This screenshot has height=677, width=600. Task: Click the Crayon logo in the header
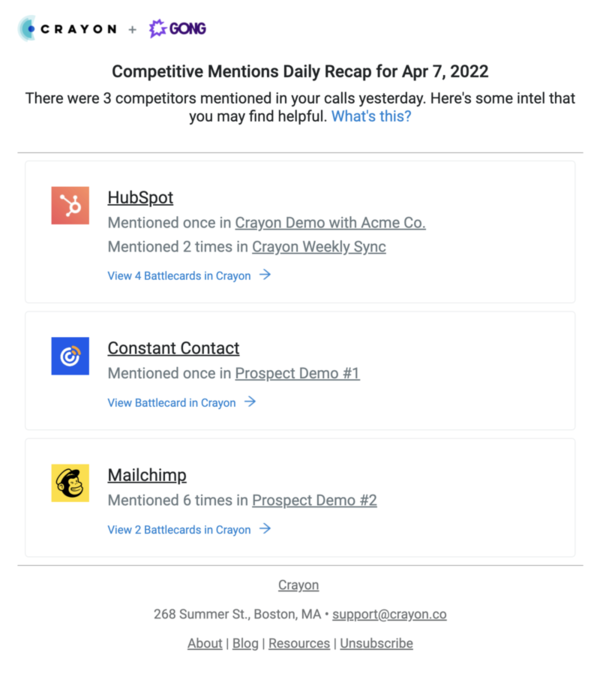click(x=68, y=29)
